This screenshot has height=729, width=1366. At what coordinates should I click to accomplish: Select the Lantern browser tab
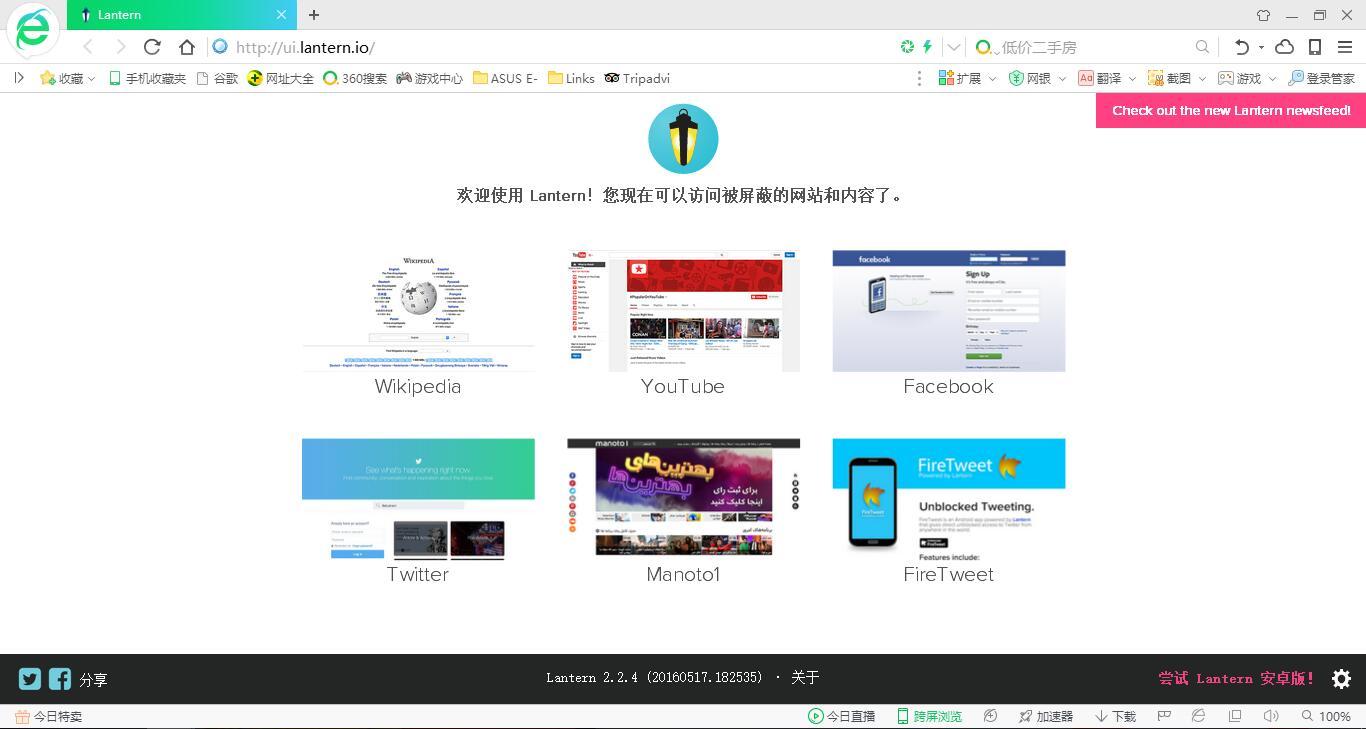click(180, 15)
